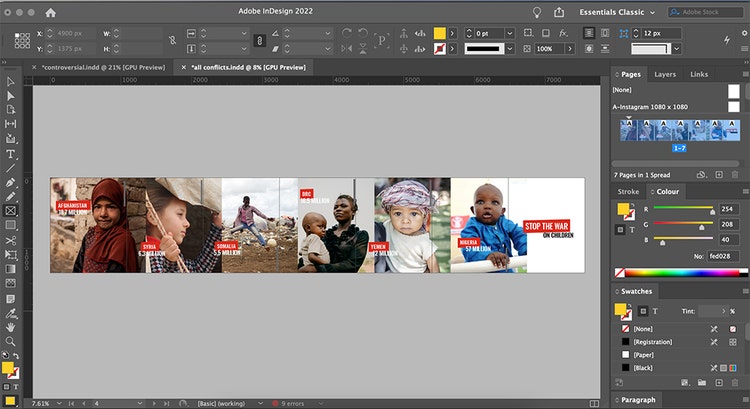The image size is (750, 409).
Task: Switch to the Layers tab
Action: (665, 74)
